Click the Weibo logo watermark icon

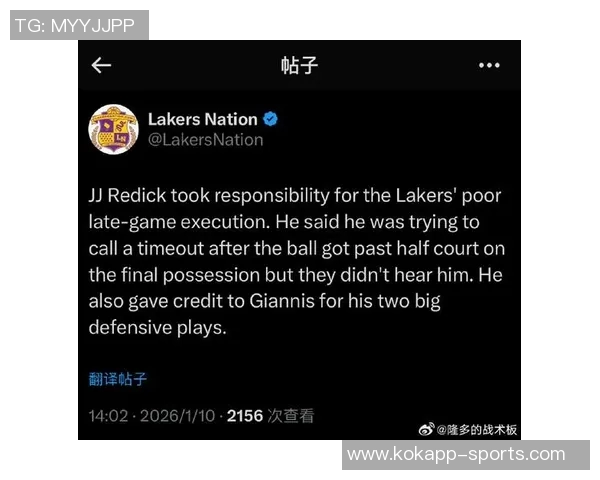pyautogui.click(x=426, y=429)
